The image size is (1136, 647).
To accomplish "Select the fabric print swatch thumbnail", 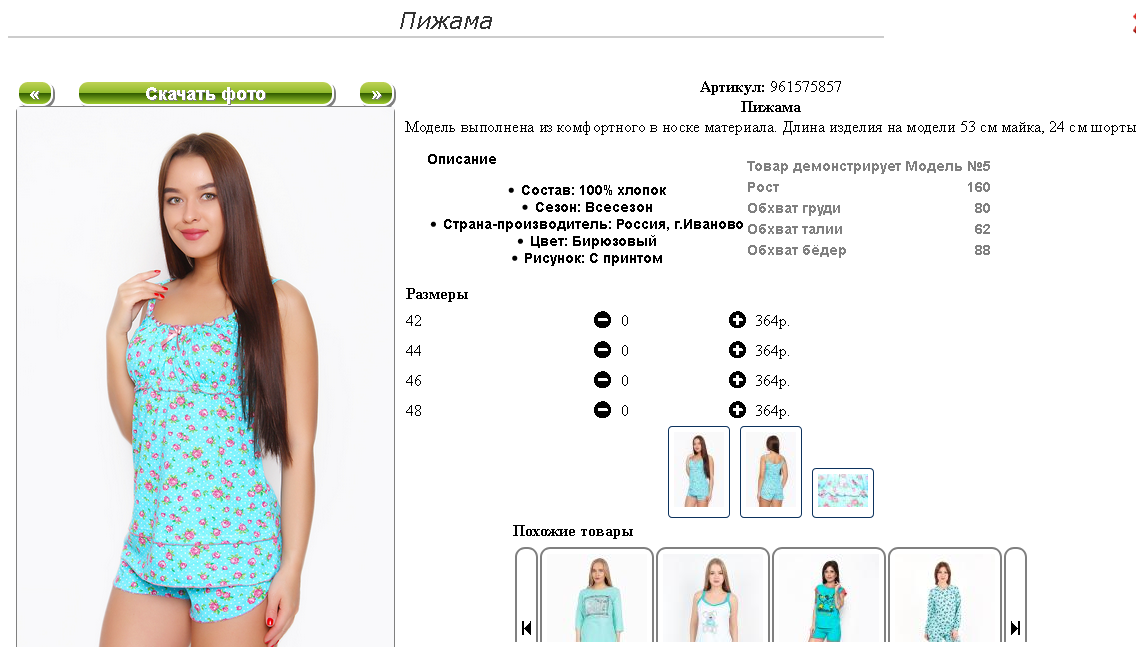I will (843, 493).
